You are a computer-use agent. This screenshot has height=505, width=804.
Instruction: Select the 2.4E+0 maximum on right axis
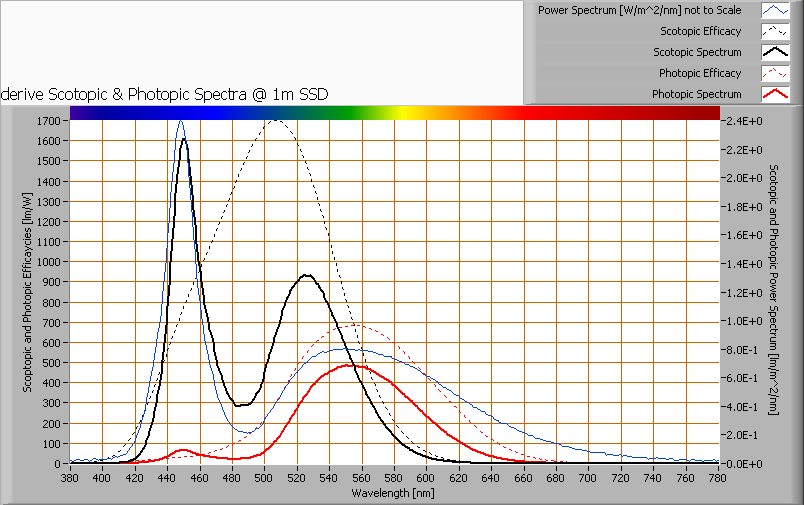point(745,121)
